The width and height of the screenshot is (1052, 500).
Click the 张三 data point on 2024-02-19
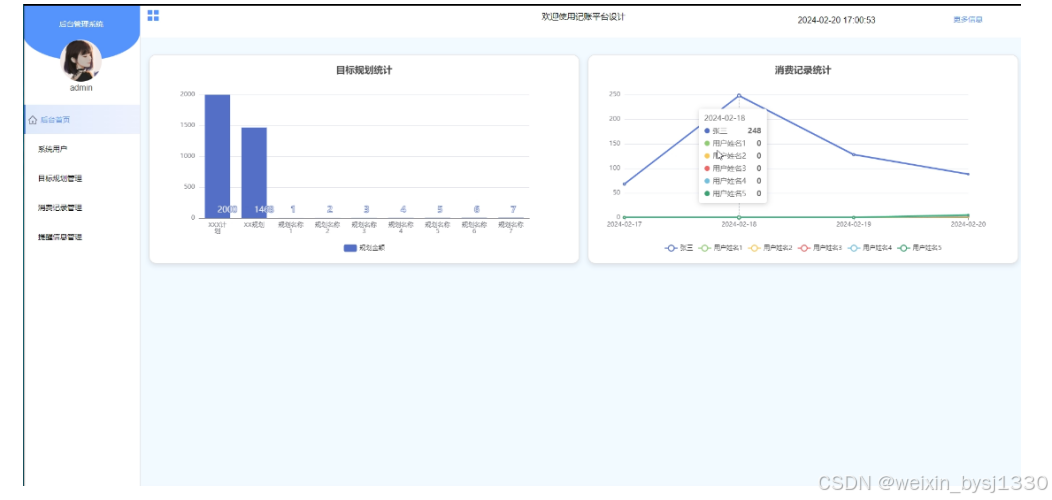(853, 154)
